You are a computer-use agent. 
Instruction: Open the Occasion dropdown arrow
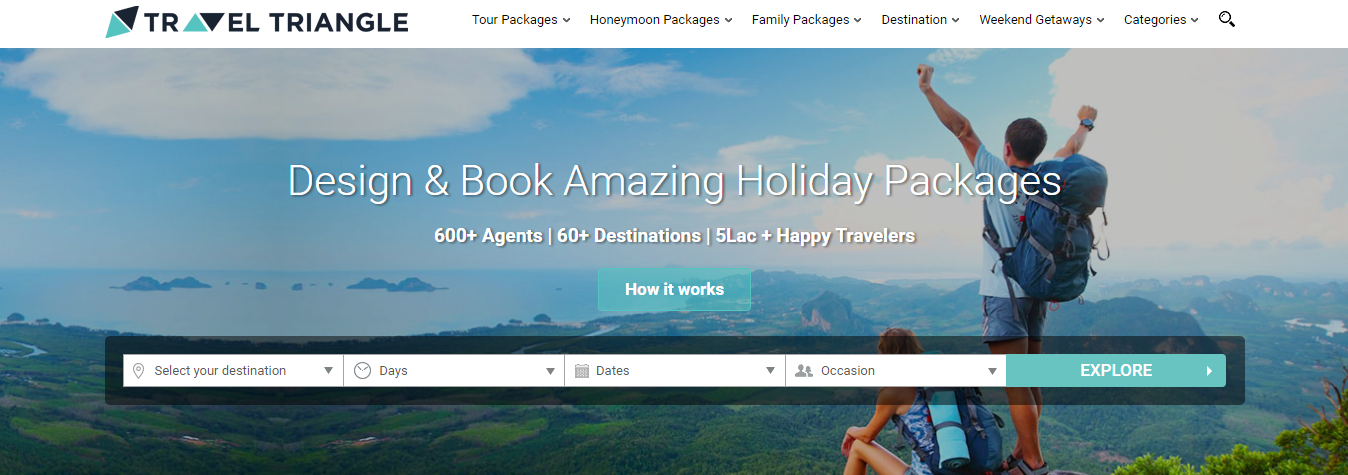pyautogui.click(x=992, y=371)
